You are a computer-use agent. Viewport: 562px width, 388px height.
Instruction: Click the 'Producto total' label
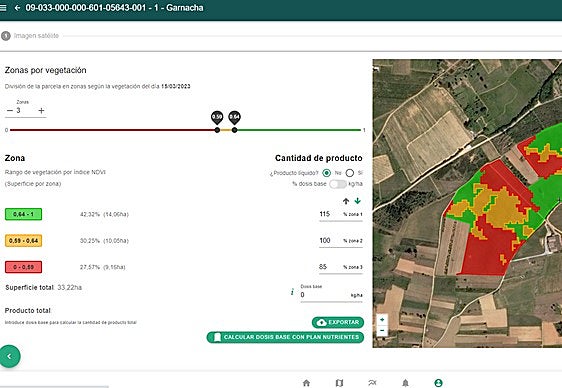pos(28,311)
